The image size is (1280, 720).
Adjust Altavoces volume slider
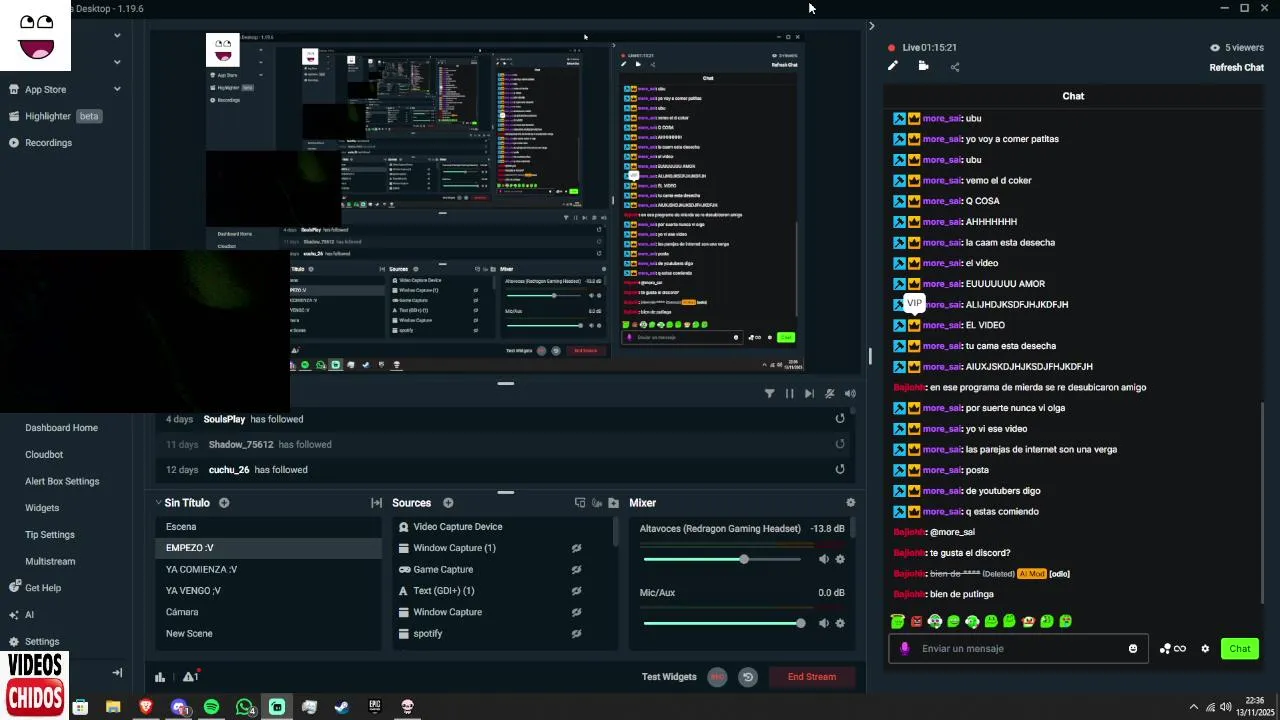tap(722, 559)
